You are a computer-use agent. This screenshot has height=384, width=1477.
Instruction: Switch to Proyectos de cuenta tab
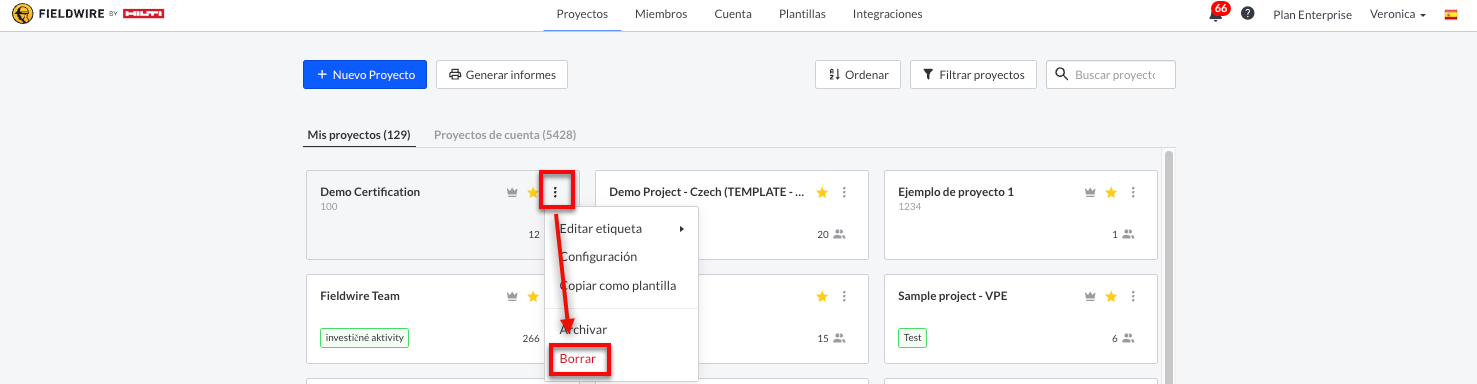pos(505,134)
